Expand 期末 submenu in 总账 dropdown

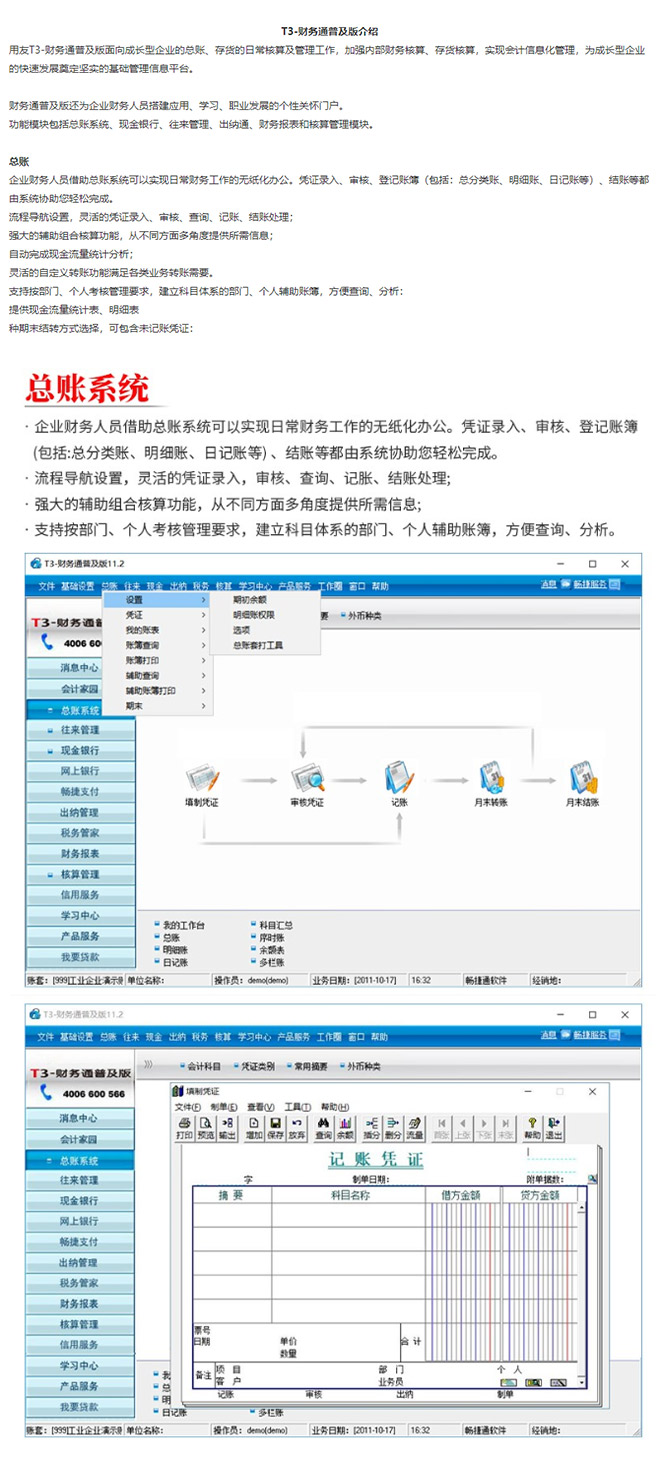158,705
